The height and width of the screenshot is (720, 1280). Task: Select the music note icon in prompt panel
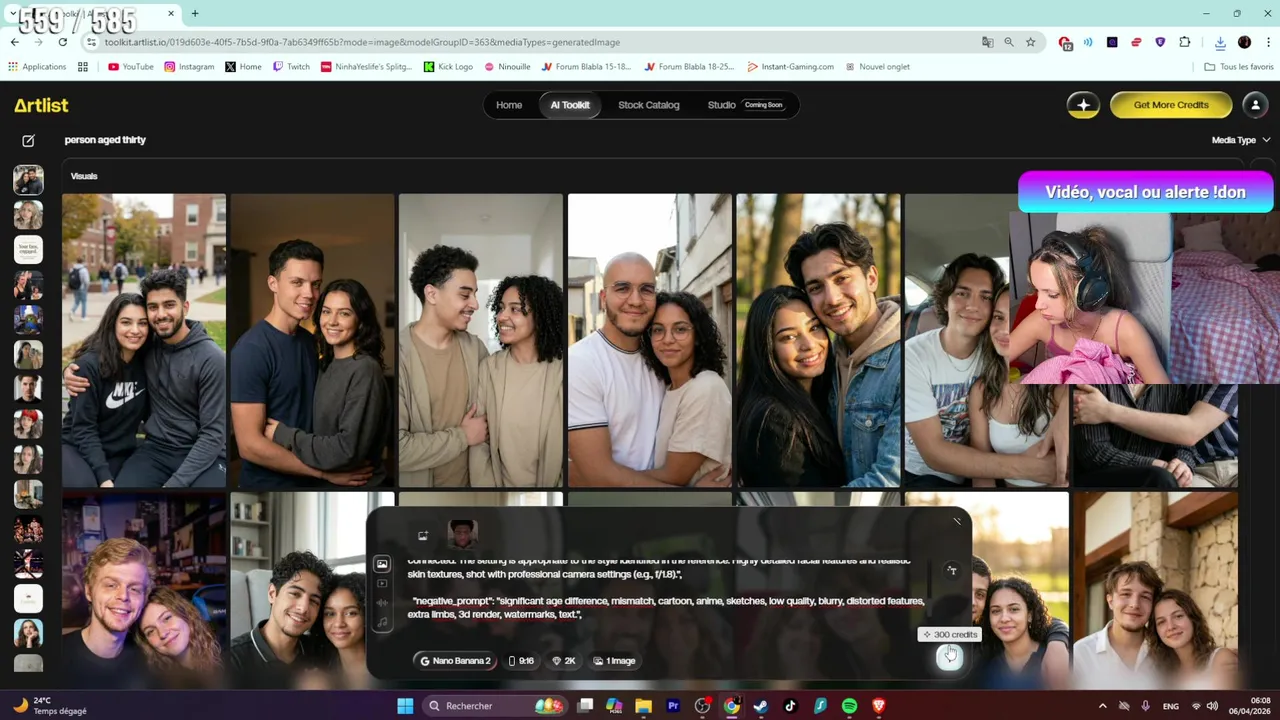tap(382, 623)
